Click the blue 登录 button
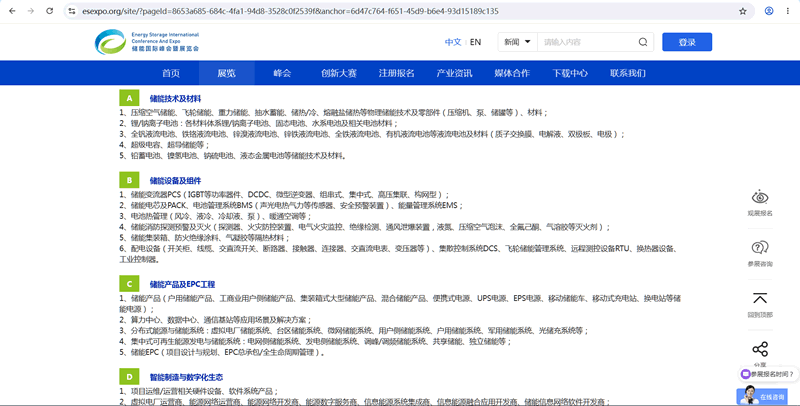800x406 pixels. (x=687, y=42)
